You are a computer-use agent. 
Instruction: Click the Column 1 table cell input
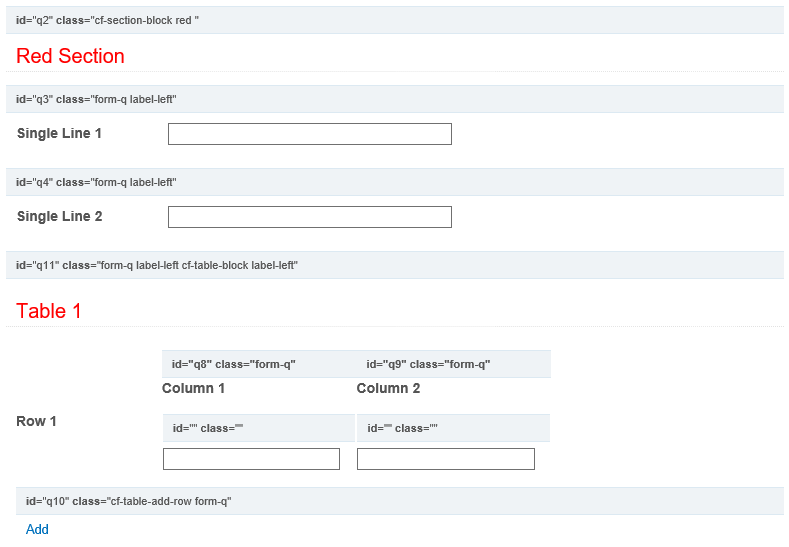click(251, 459)
